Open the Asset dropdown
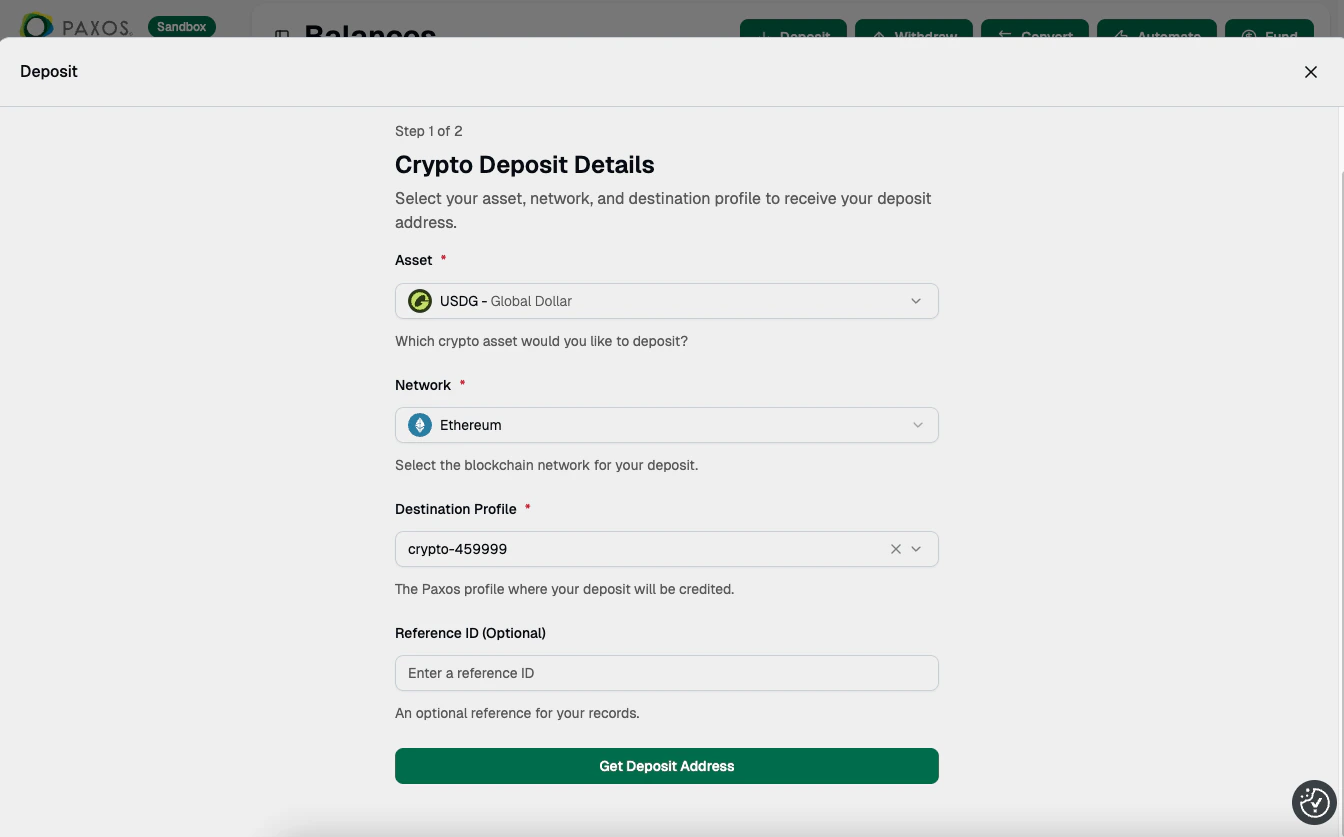The height and width of the screenshot is (837, 1344). point(915,300)
